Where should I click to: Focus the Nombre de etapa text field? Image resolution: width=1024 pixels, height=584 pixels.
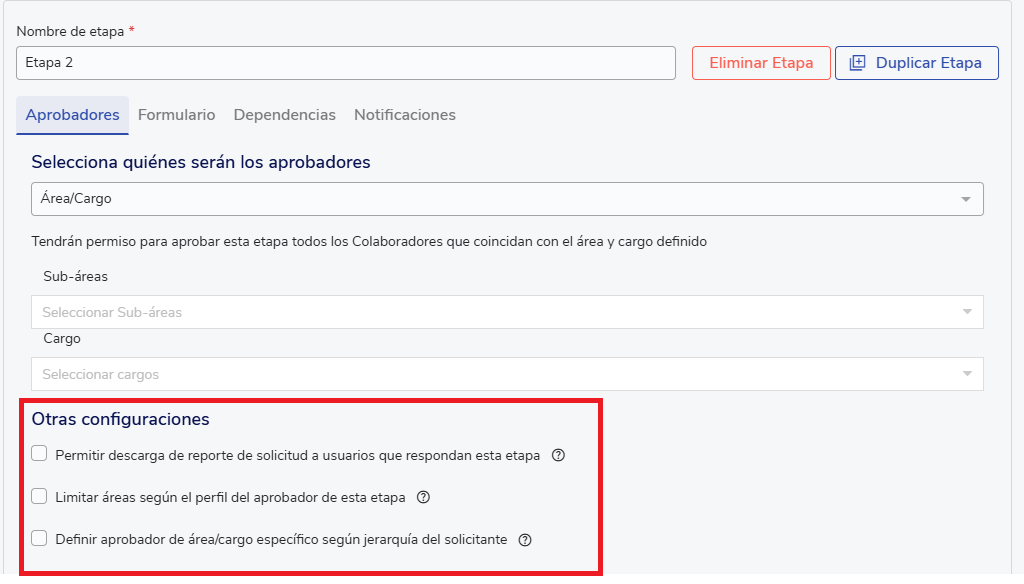pyautogui.click(x=345, y=63)
